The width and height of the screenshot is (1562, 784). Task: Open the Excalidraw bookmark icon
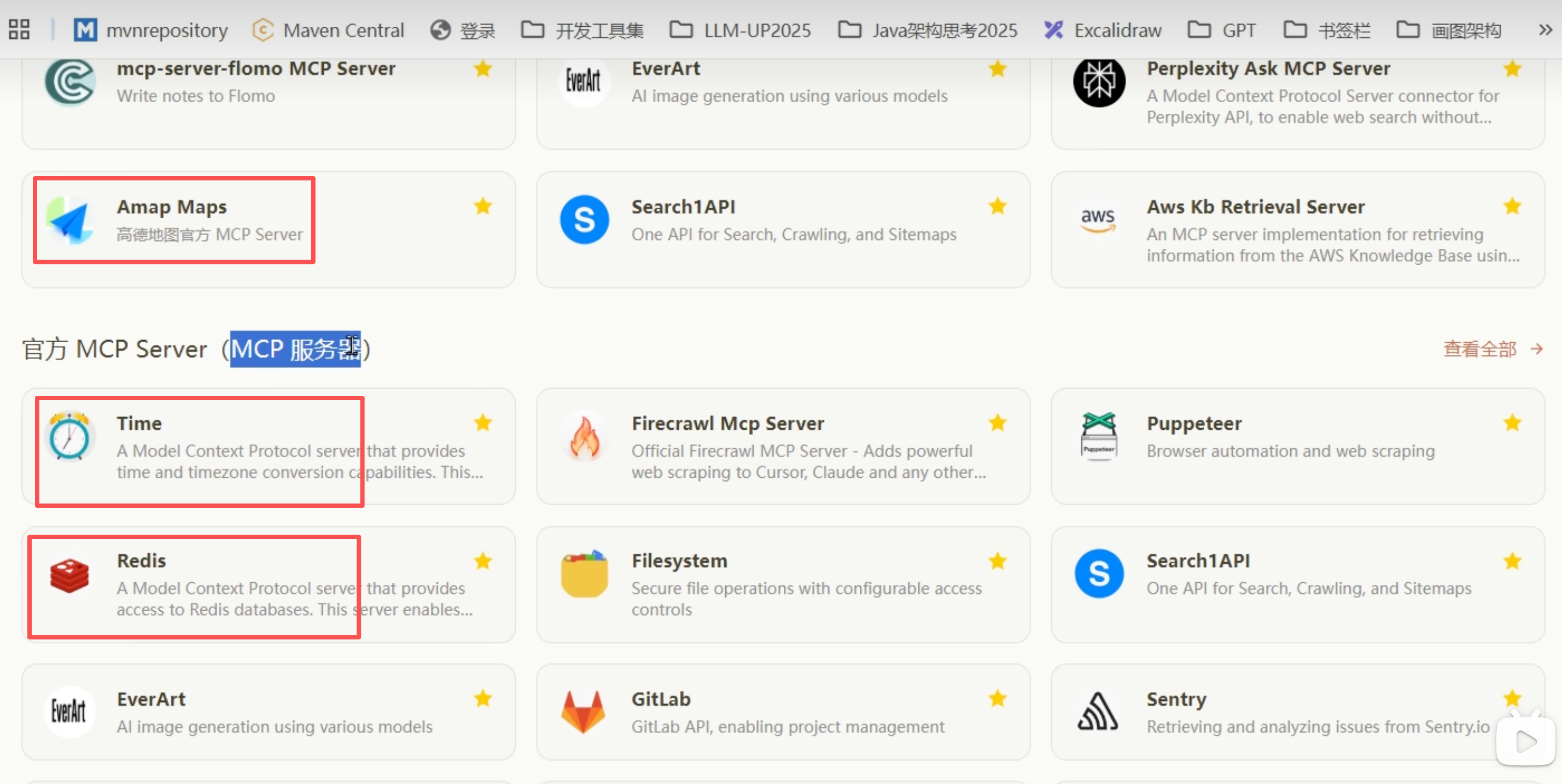pyautogui.click(x=1053, y=30)
